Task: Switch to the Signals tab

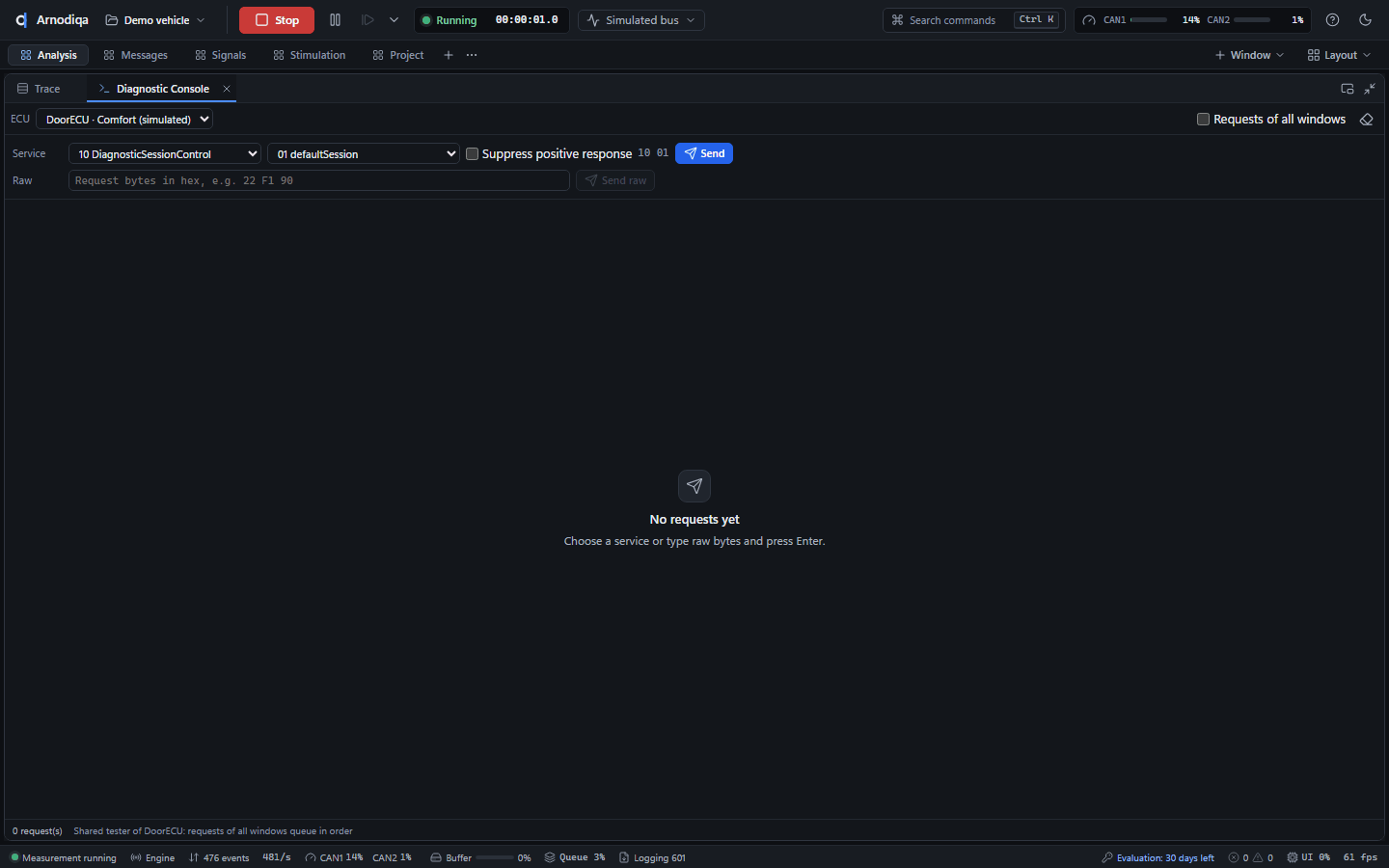Action: point(221,55)
